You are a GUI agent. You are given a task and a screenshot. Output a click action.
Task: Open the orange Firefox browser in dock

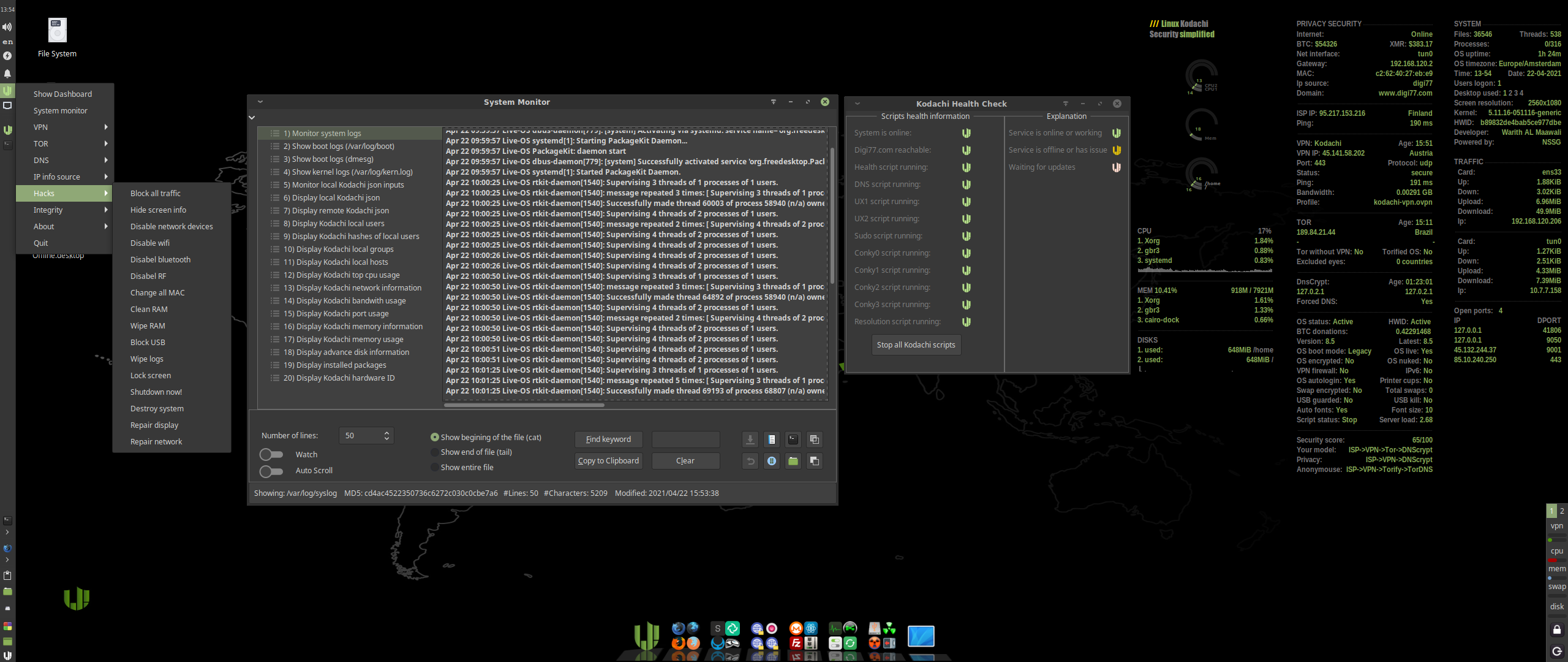coord(678,643)
